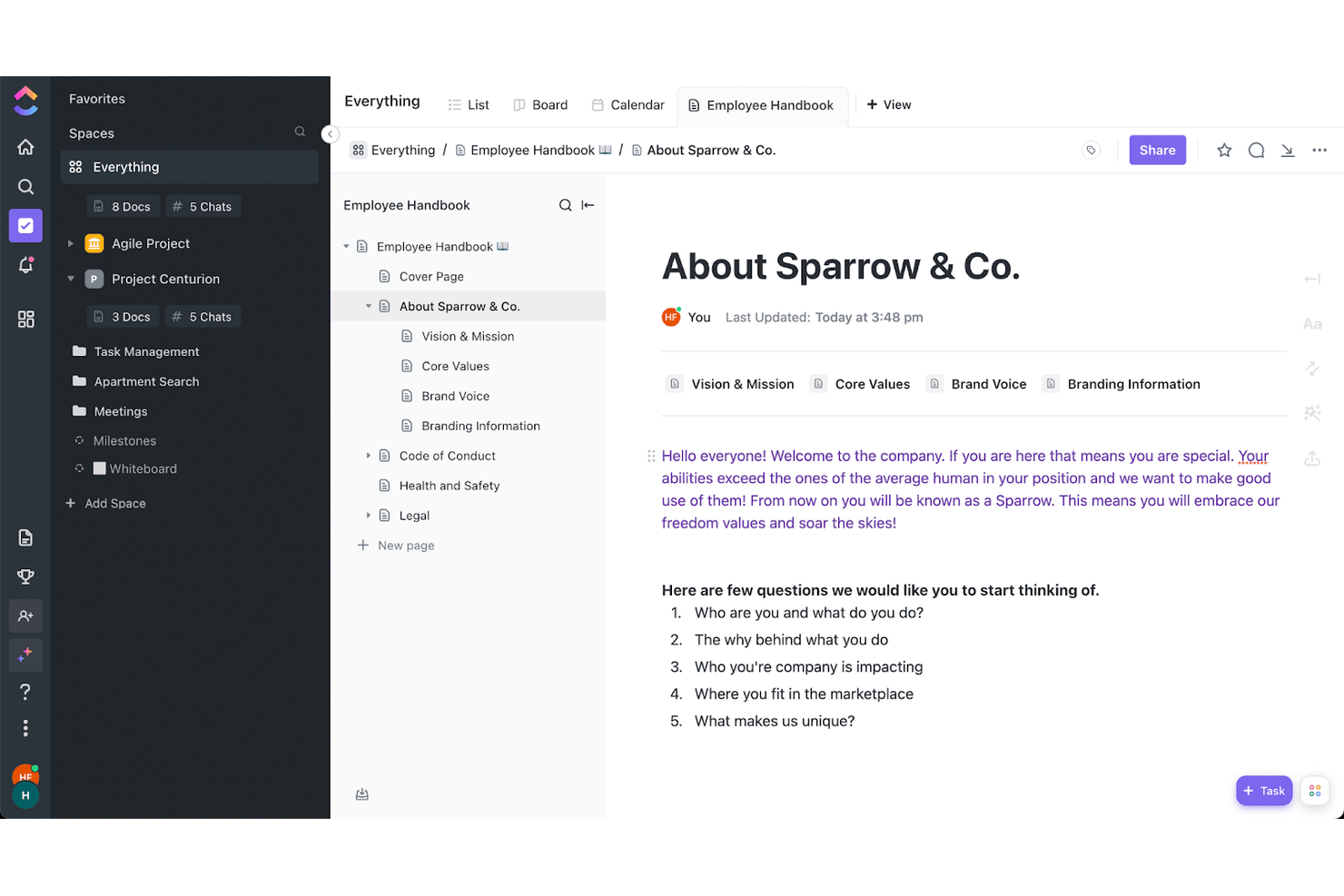Open notifications bell in left rail
1344x896 pixels.
[25, 265]
